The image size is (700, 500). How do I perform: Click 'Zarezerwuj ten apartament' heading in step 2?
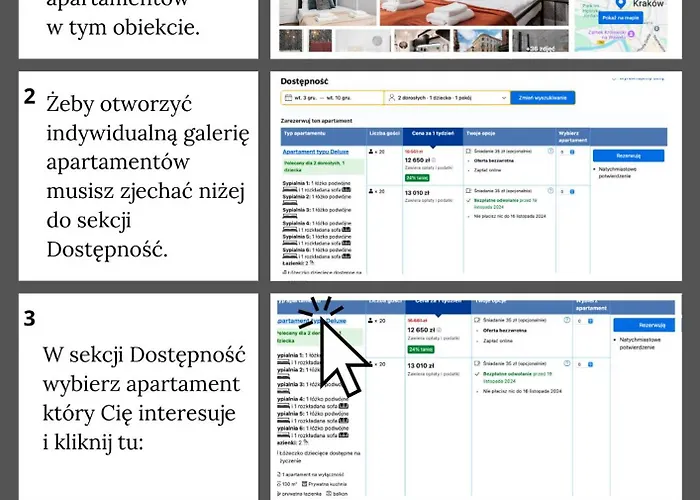pos(317,121)
